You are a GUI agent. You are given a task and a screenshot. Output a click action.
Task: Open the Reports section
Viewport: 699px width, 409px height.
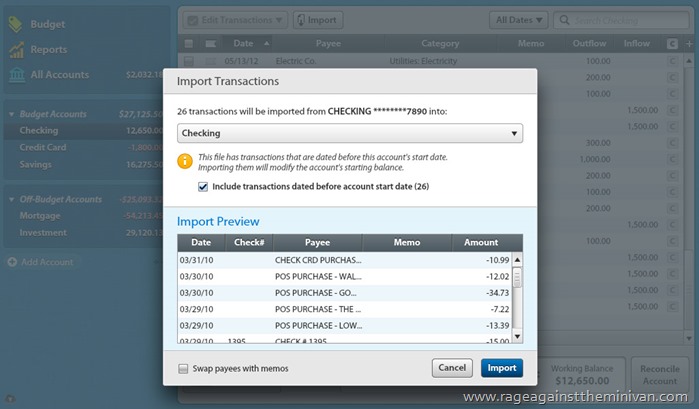(49, 50)
